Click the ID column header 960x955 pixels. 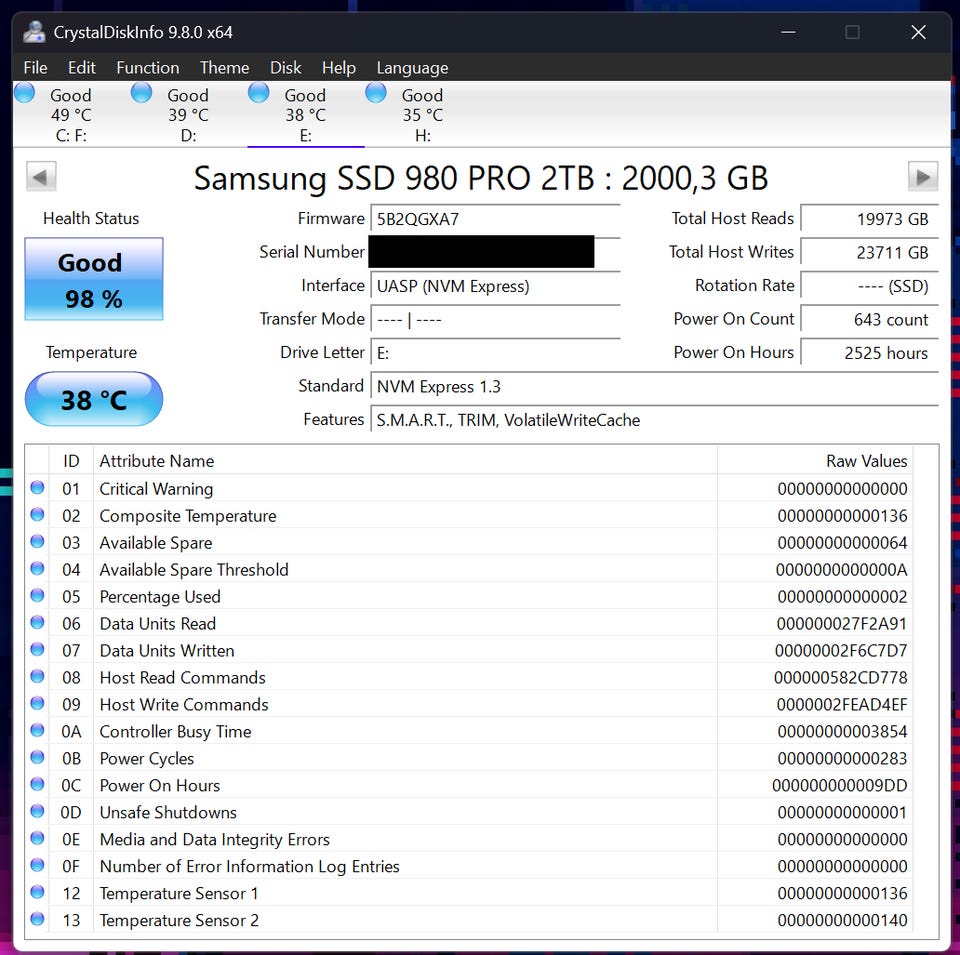pyautogui.click(x=71, y=461)
